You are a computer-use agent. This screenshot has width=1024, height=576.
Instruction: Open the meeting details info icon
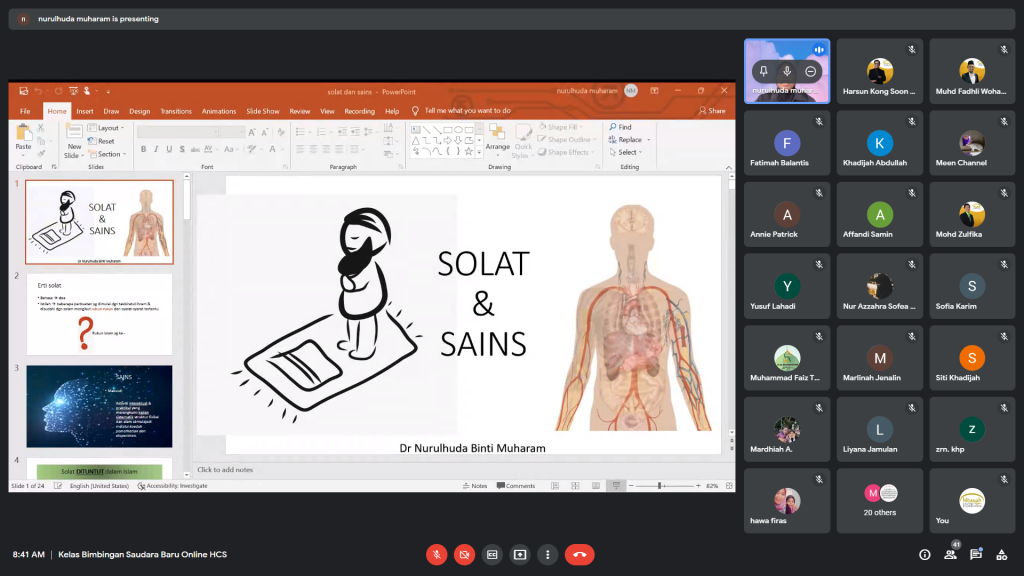[925, 554]
